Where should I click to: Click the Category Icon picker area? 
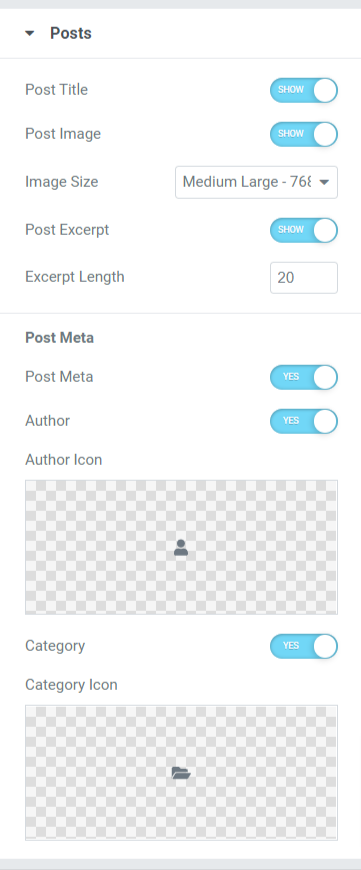click(181, 772)
